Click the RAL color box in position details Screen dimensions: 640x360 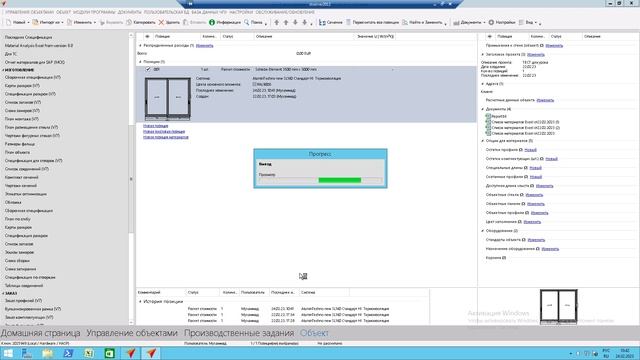255,84
